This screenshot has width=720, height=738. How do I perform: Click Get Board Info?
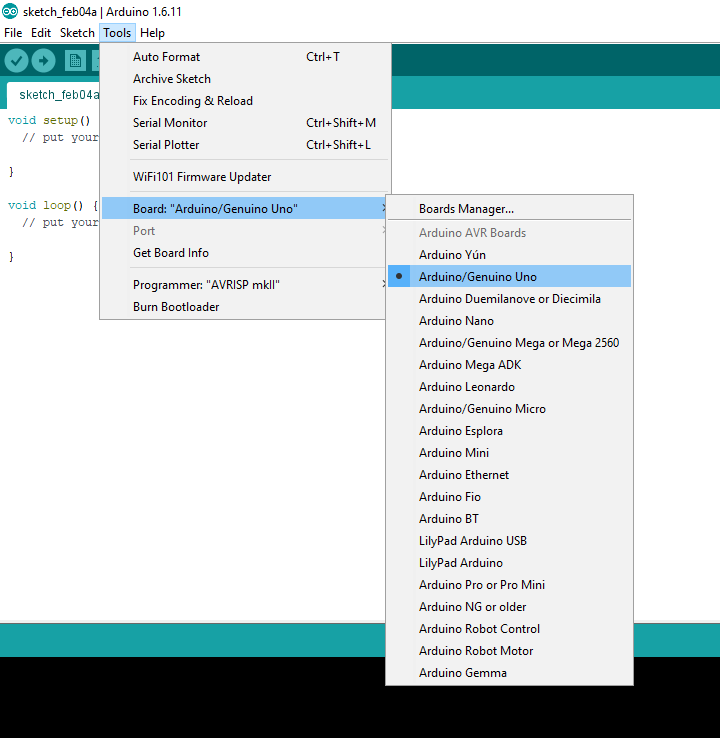coord(244,253)
